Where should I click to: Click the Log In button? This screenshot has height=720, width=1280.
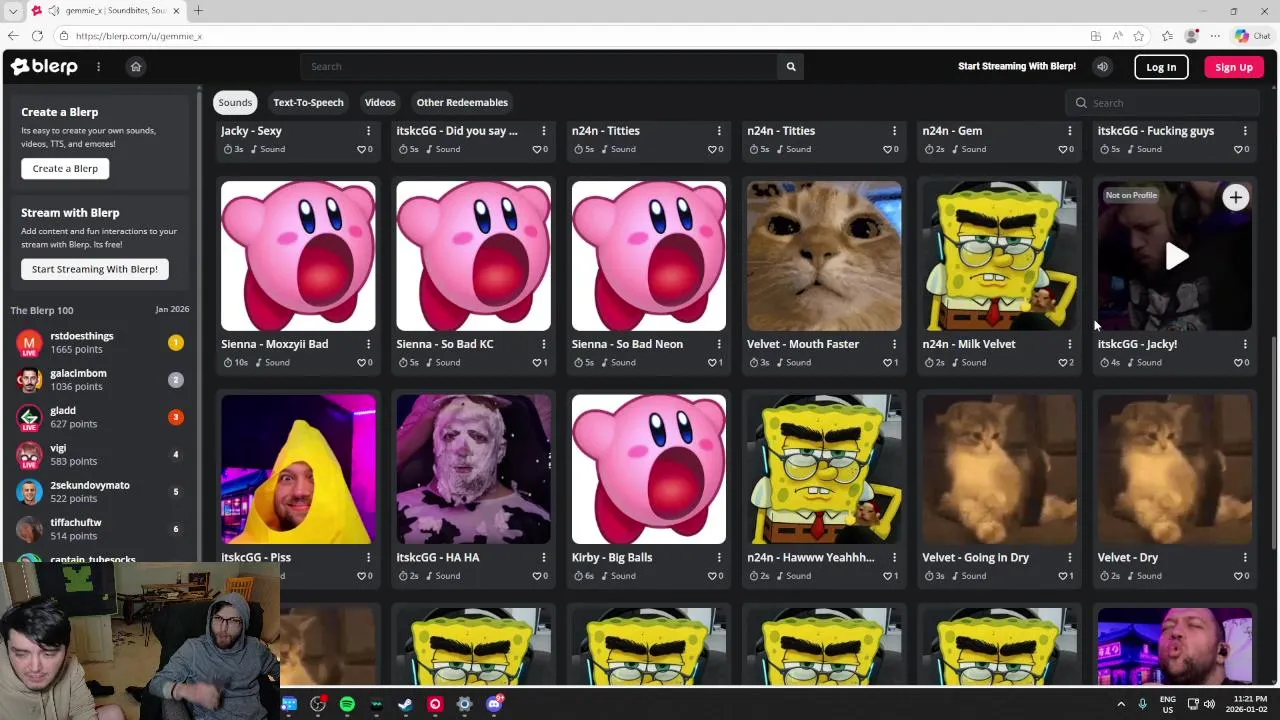[1161, 67]
